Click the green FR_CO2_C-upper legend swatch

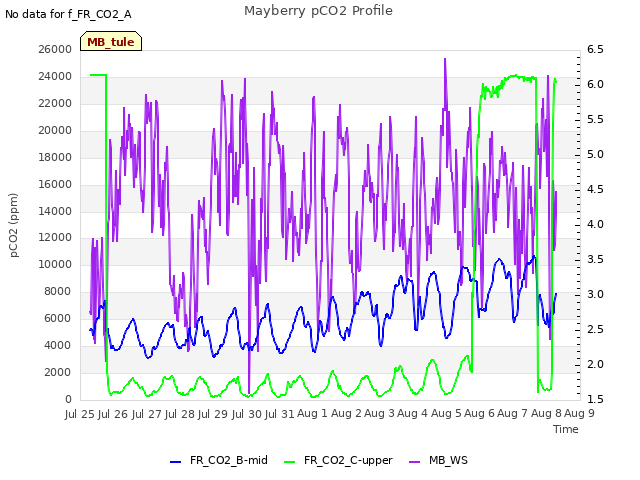(289, 462)
